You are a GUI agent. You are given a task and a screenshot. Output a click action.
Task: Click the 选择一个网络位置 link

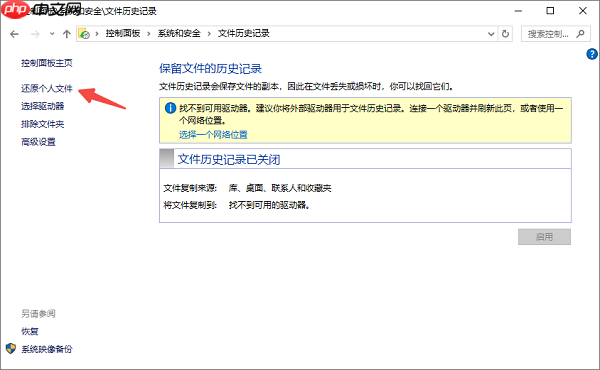(213, 135)
